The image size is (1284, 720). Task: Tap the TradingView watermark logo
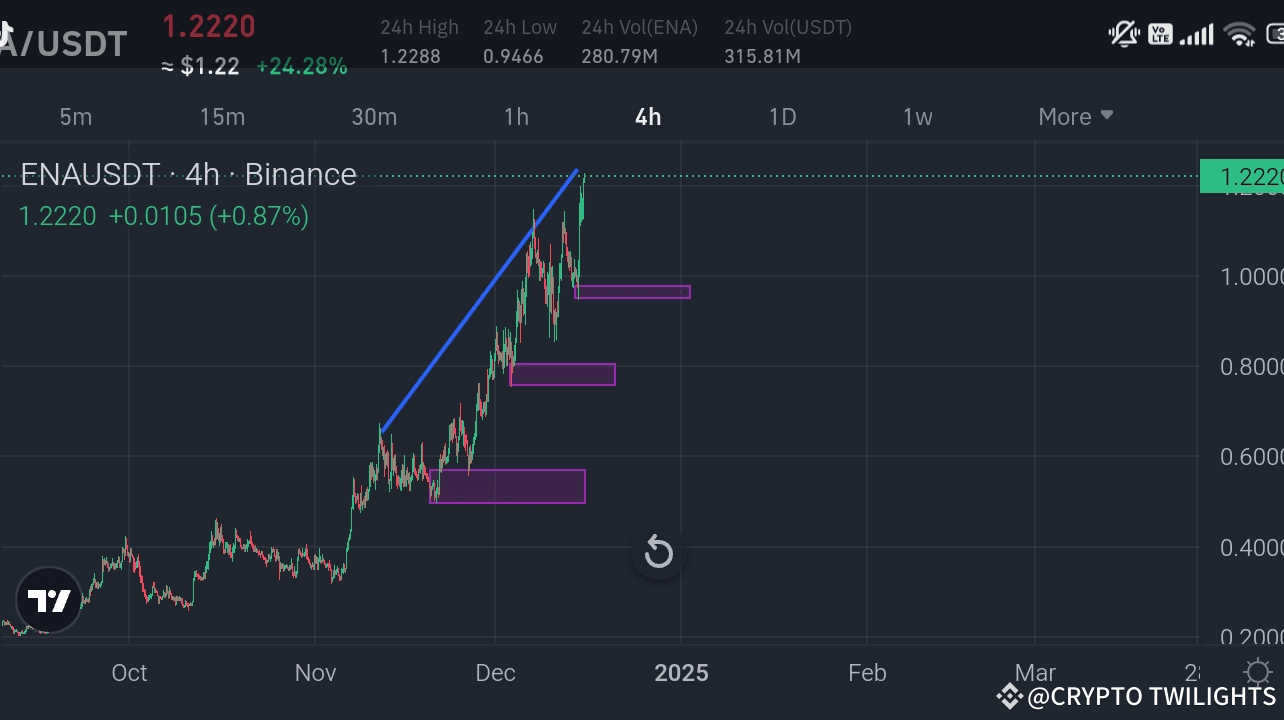pos(47,600)
